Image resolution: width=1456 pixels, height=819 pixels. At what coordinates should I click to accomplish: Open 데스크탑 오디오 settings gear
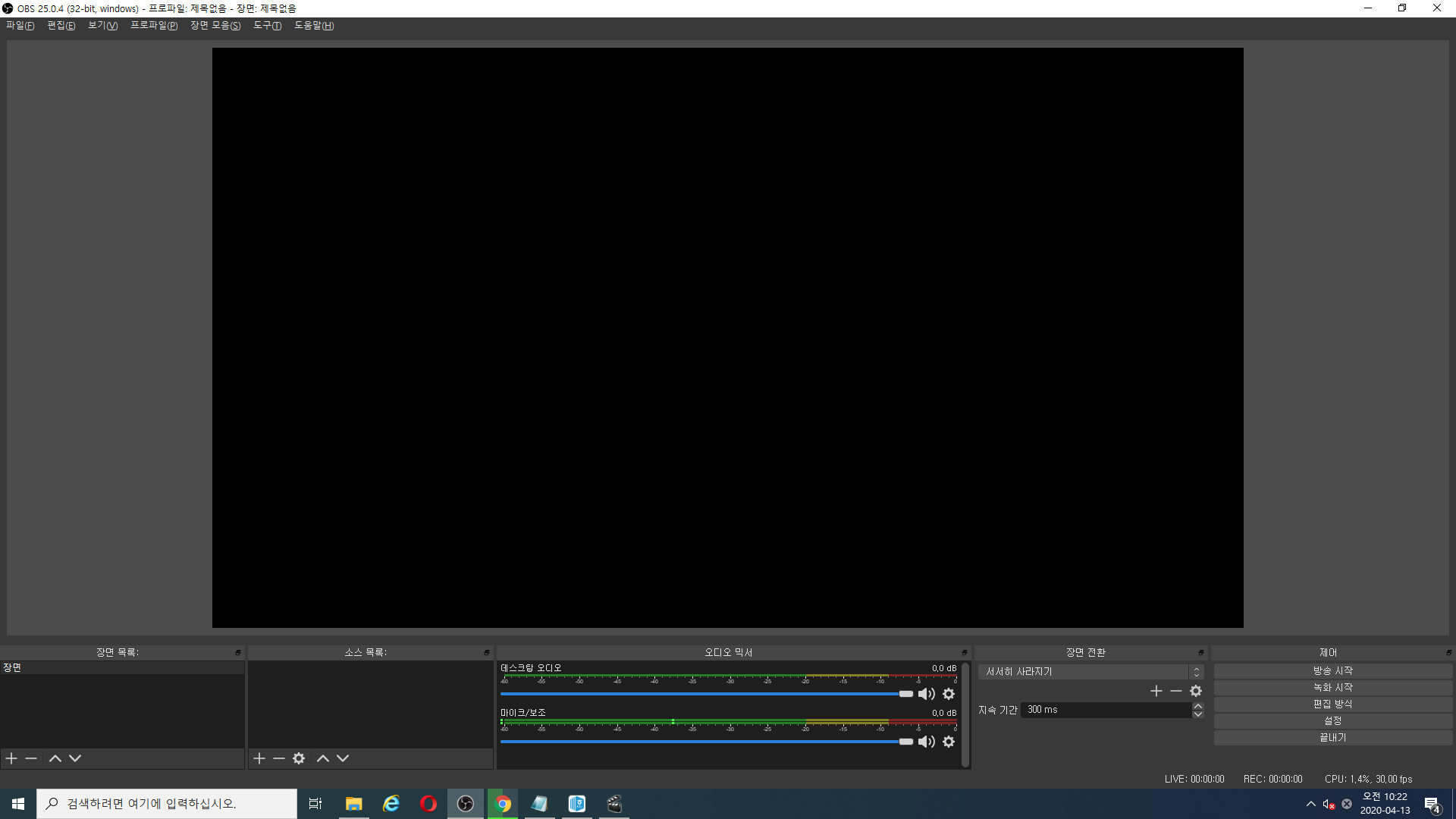tap(949, 694)
